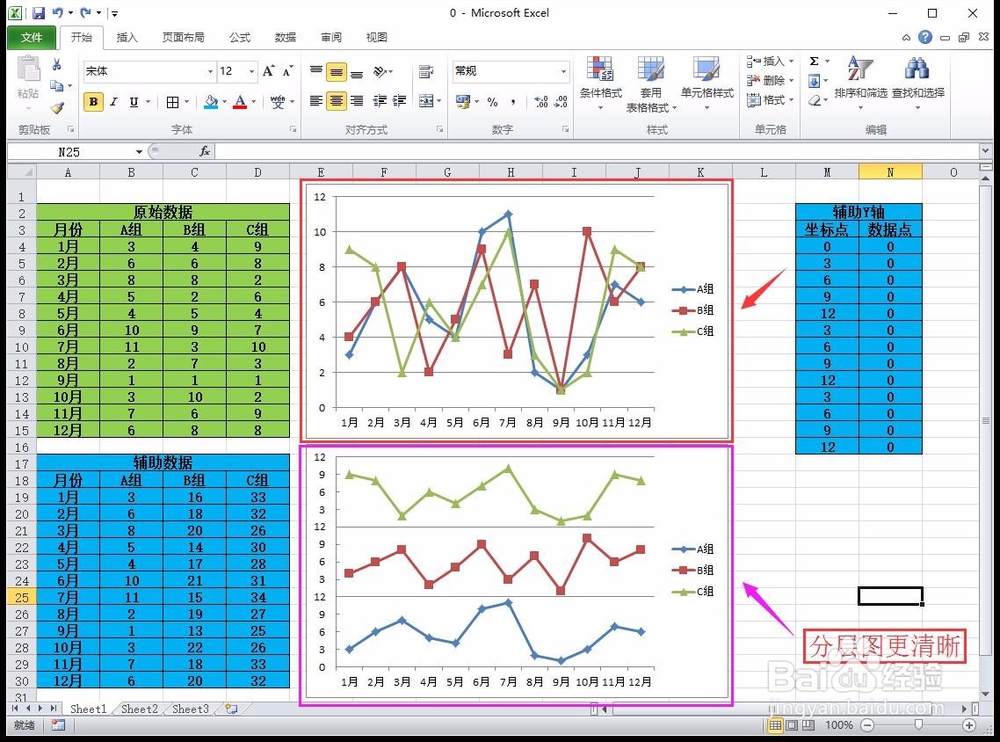Click Insert cells (插入) button
1000x742 pixels.
pyautogui.click(x=771, y=61)
